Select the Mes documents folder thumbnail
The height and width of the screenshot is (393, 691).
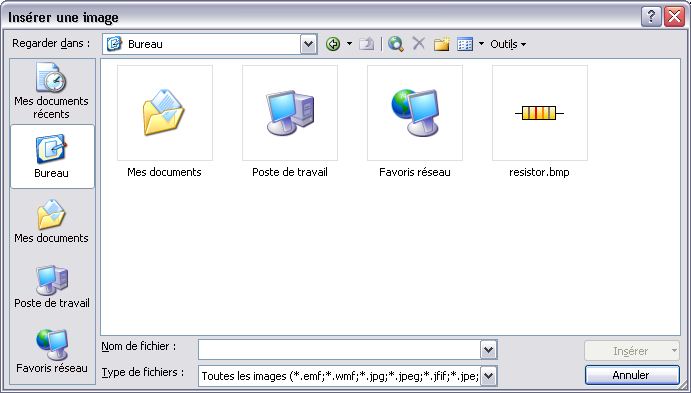tap(165, 113)
